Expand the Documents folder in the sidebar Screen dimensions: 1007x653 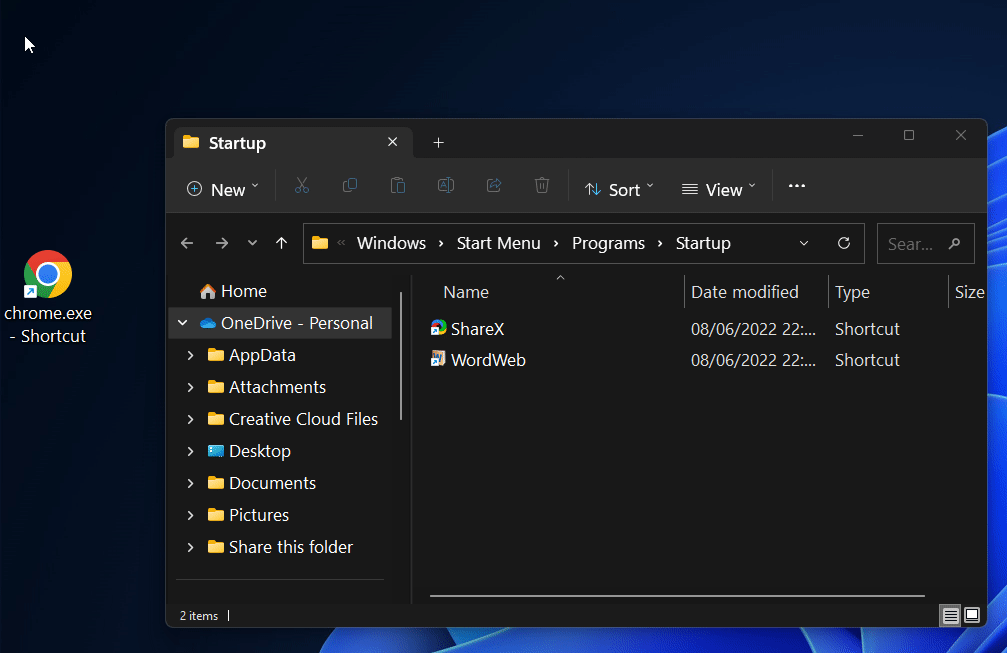(x=191, y=482)
